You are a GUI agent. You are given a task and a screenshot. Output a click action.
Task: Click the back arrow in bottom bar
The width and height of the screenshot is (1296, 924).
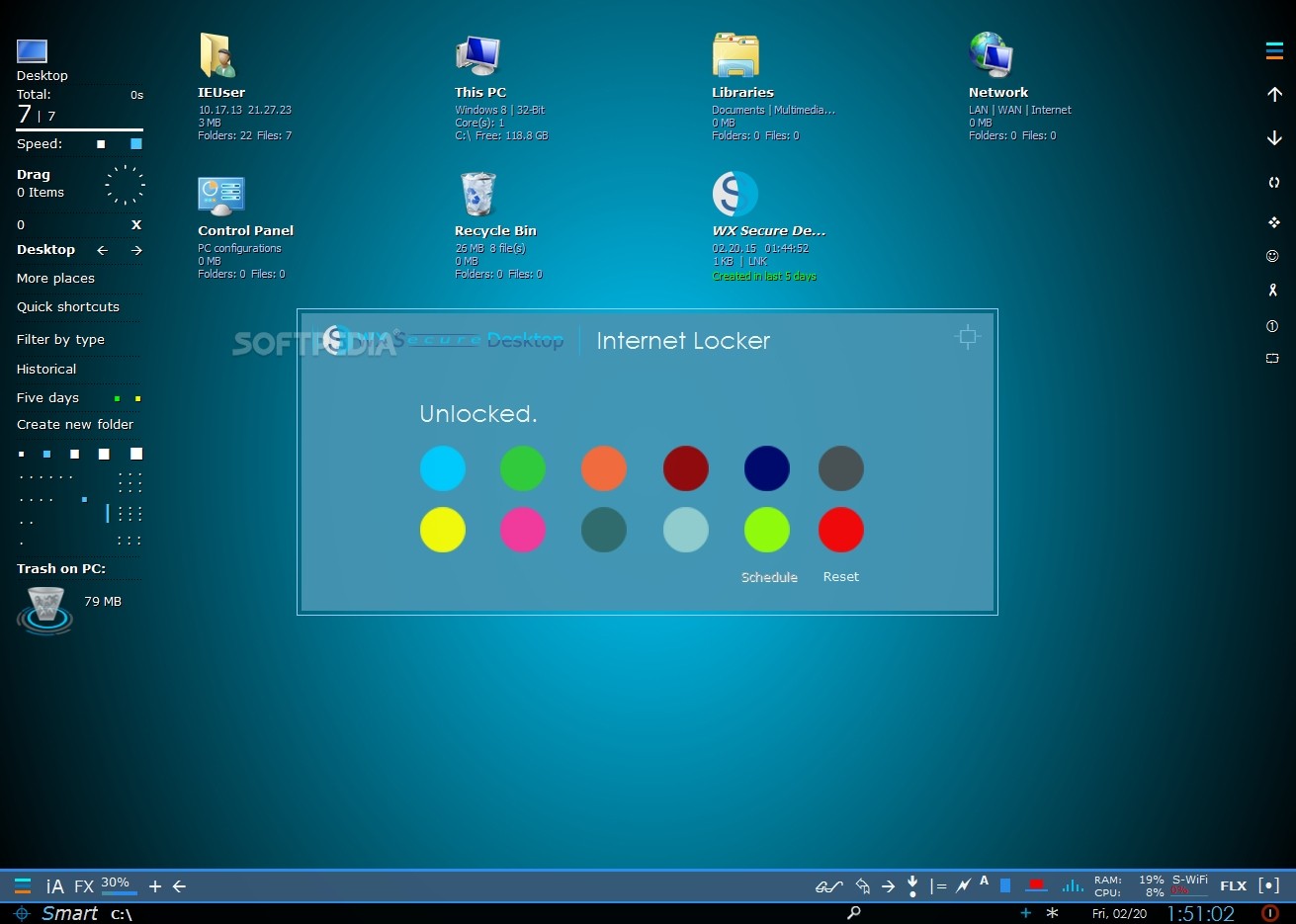pos(179,886)
